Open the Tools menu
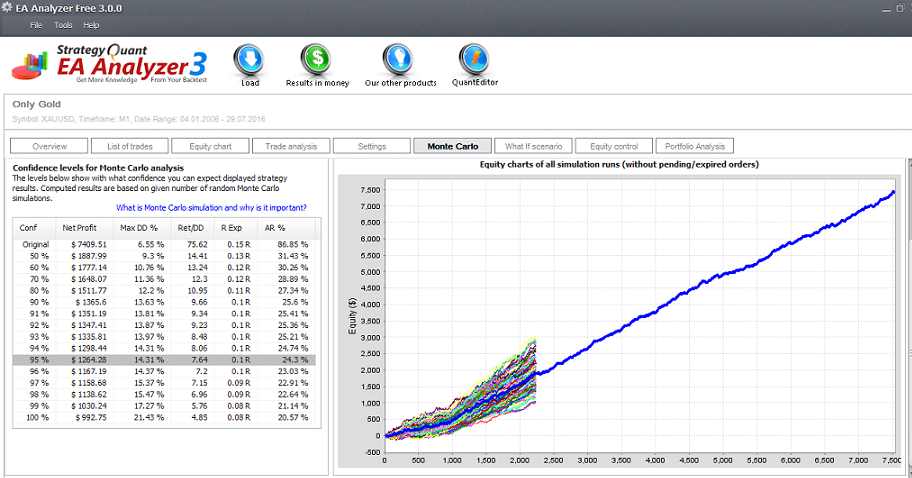912x478 pixels. point(63,24)
